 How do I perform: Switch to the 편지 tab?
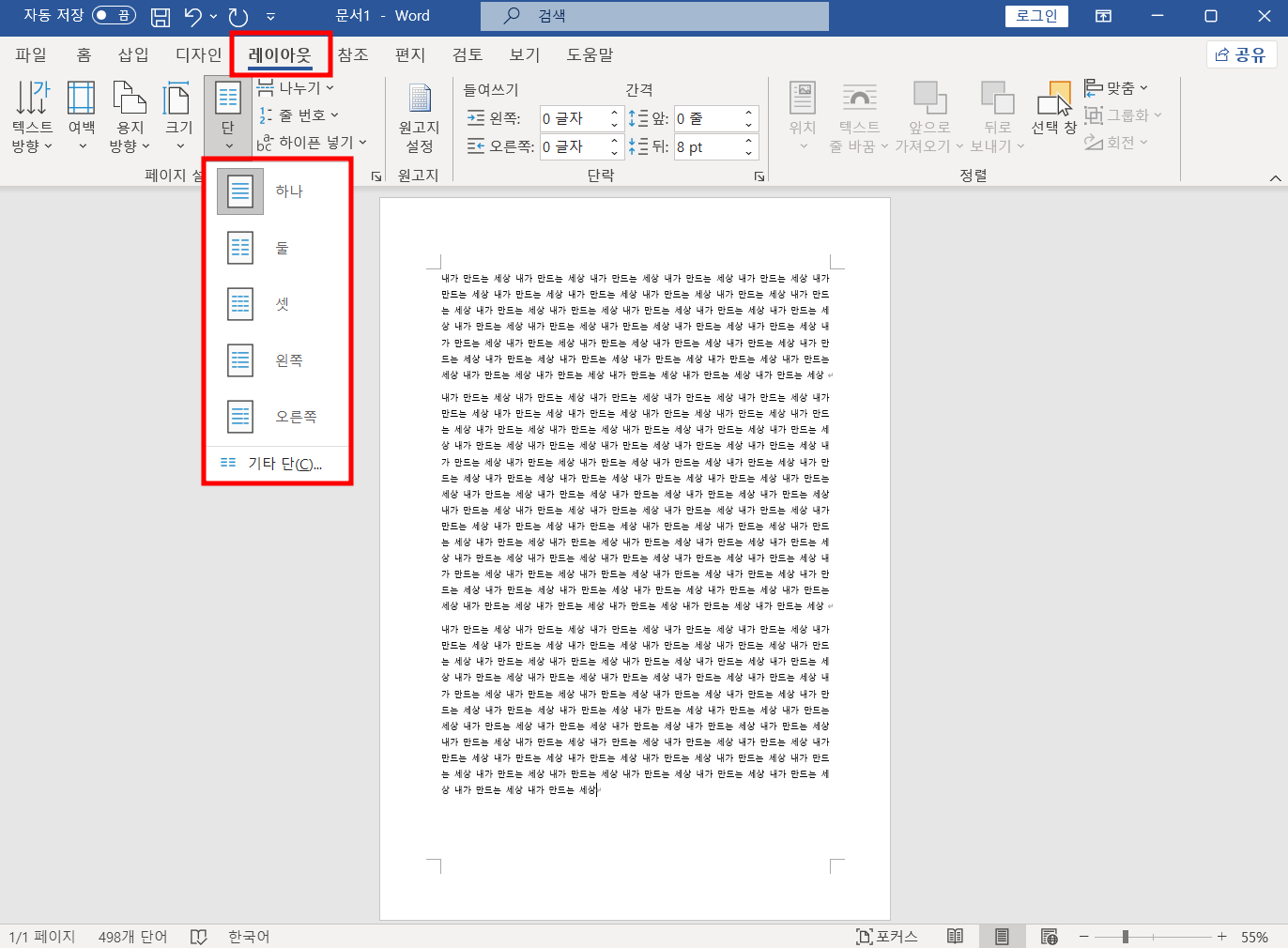pos(410,54)
